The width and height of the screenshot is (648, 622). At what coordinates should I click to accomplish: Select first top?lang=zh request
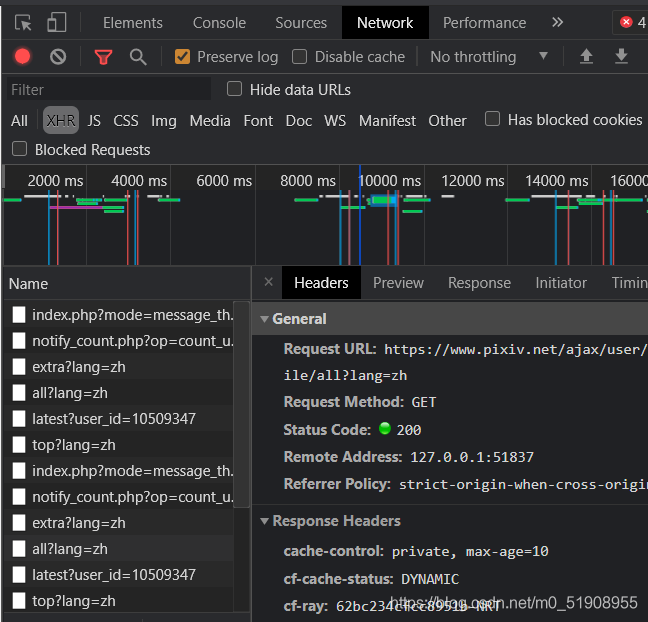click(119, 444)
